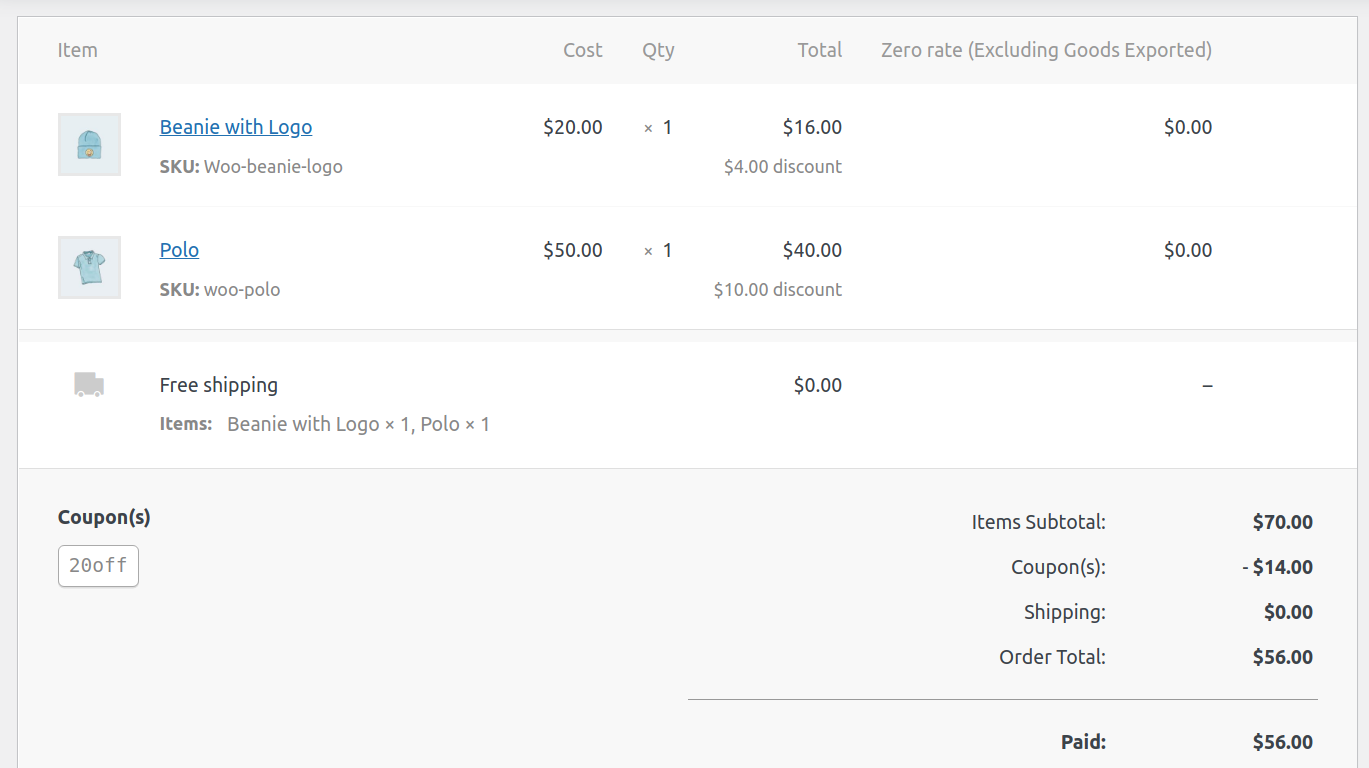The image size is (1369, 768).
Task: Open the Beanie with Logo product link
Action: pos(236,127)
